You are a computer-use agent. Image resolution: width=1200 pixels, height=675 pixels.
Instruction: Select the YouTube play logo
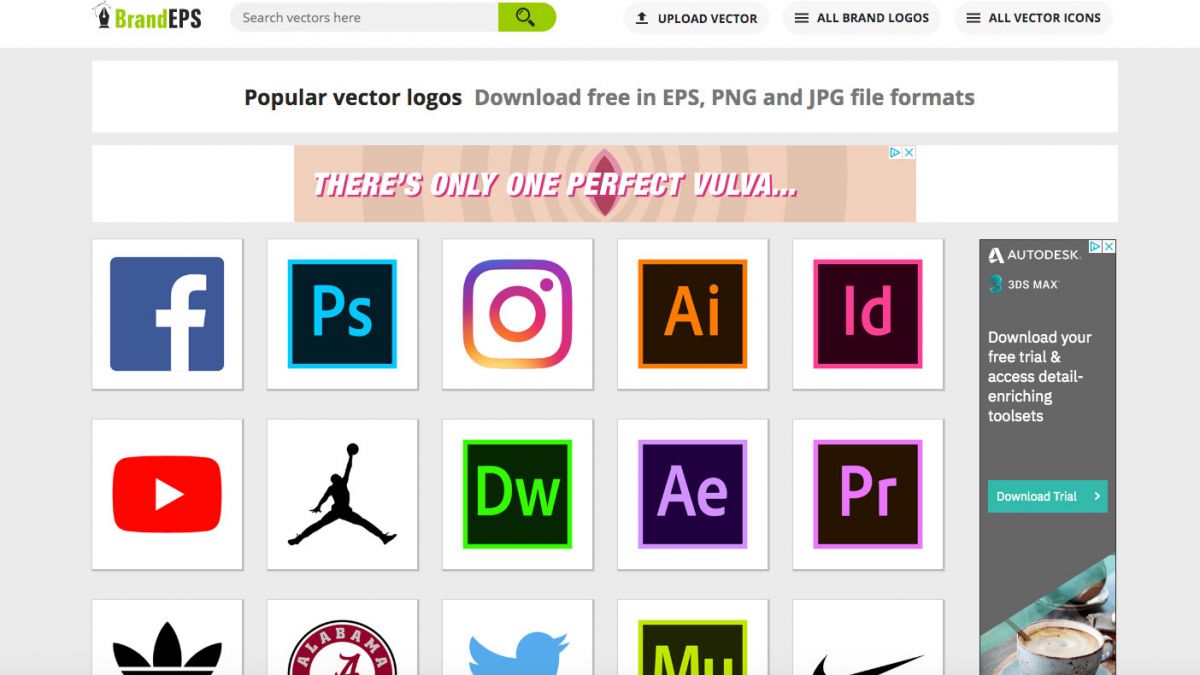pyautogui.click(x=166, y=492)
